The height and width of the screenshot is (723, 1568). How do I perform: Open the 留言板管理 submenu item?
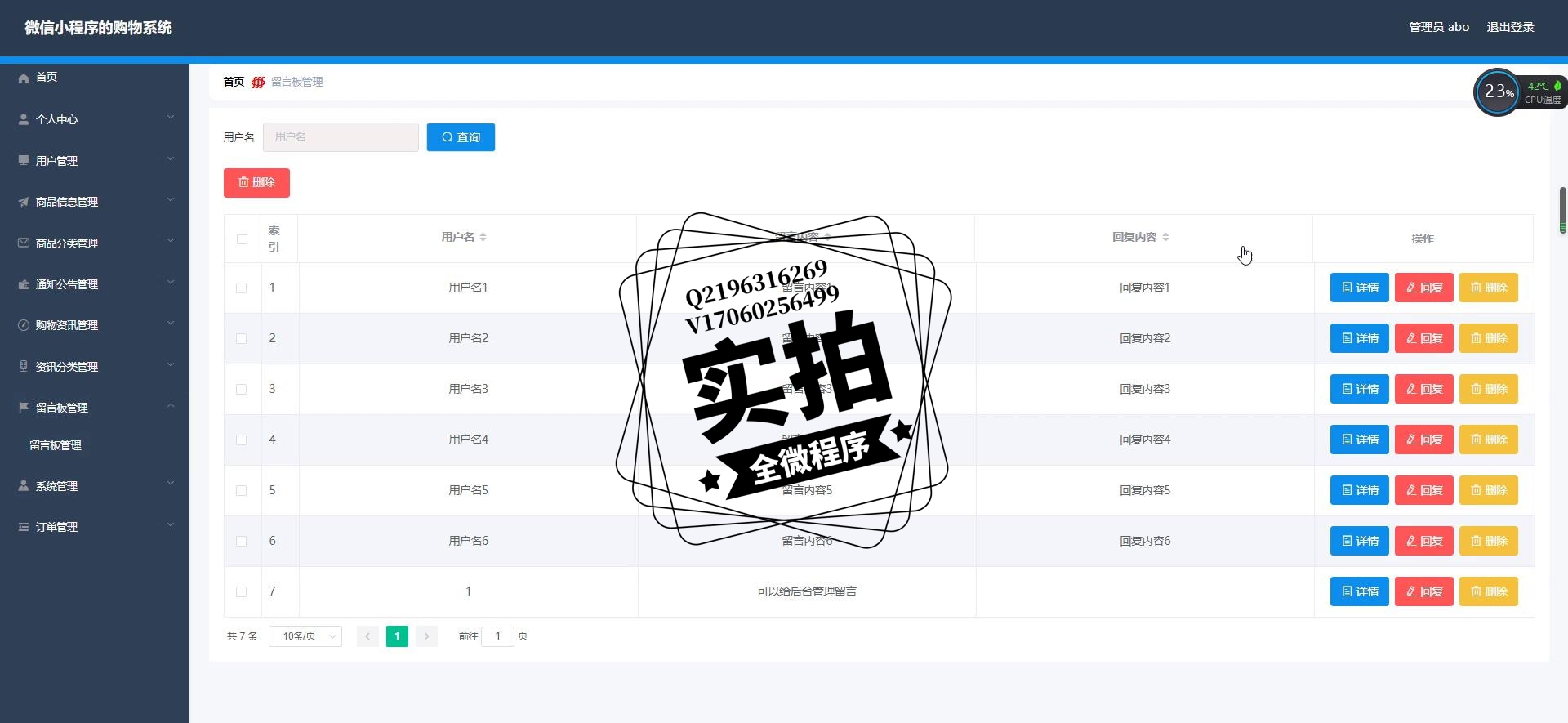95,445
